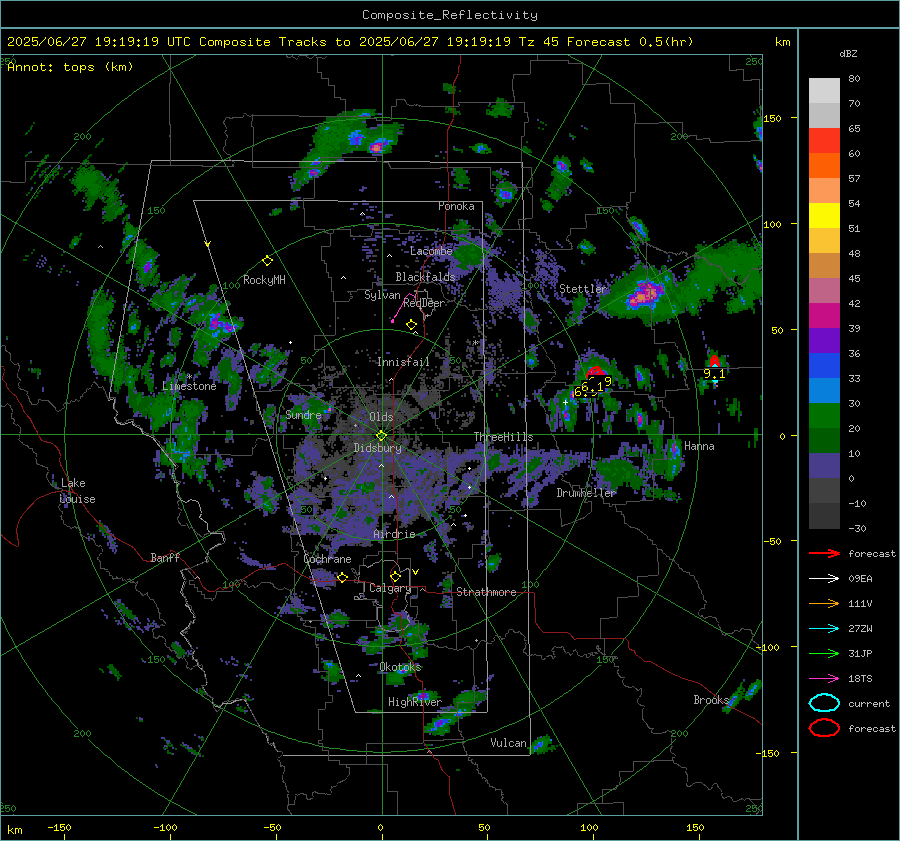Select the orange 111V arrow legend icon
Screen dimensions: 900x841
pos(824,603)
